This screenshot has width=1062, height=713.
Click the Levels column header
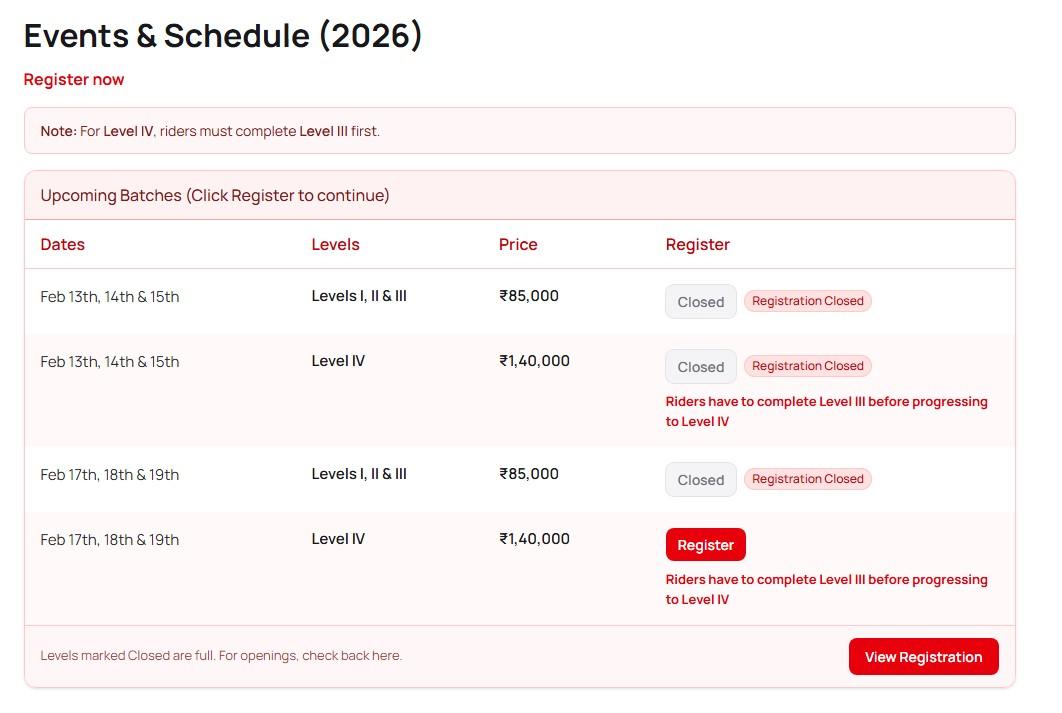335,245
